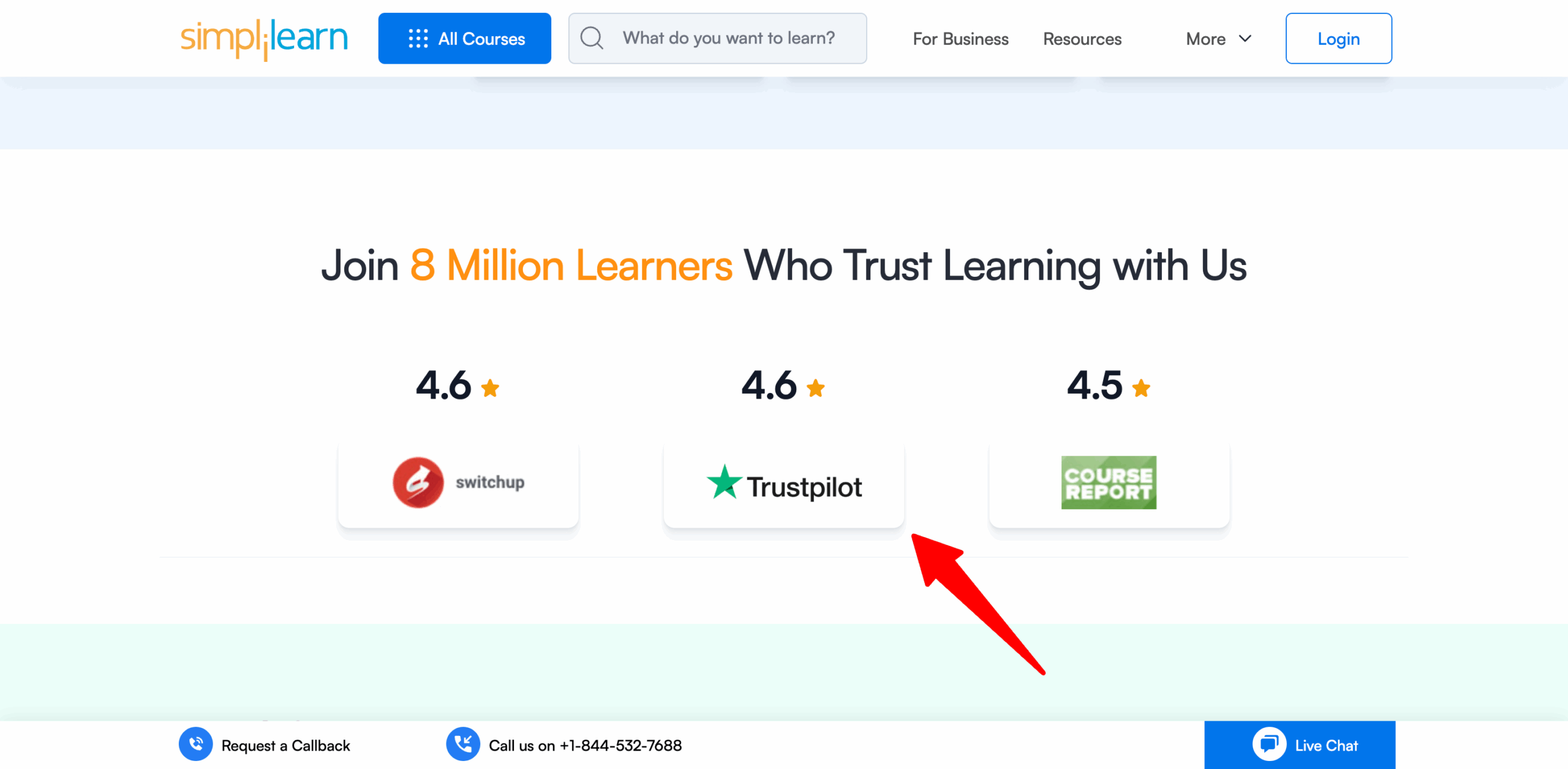Click the grid icon in All Courses

pyautogui.click(x=418, y=39)
